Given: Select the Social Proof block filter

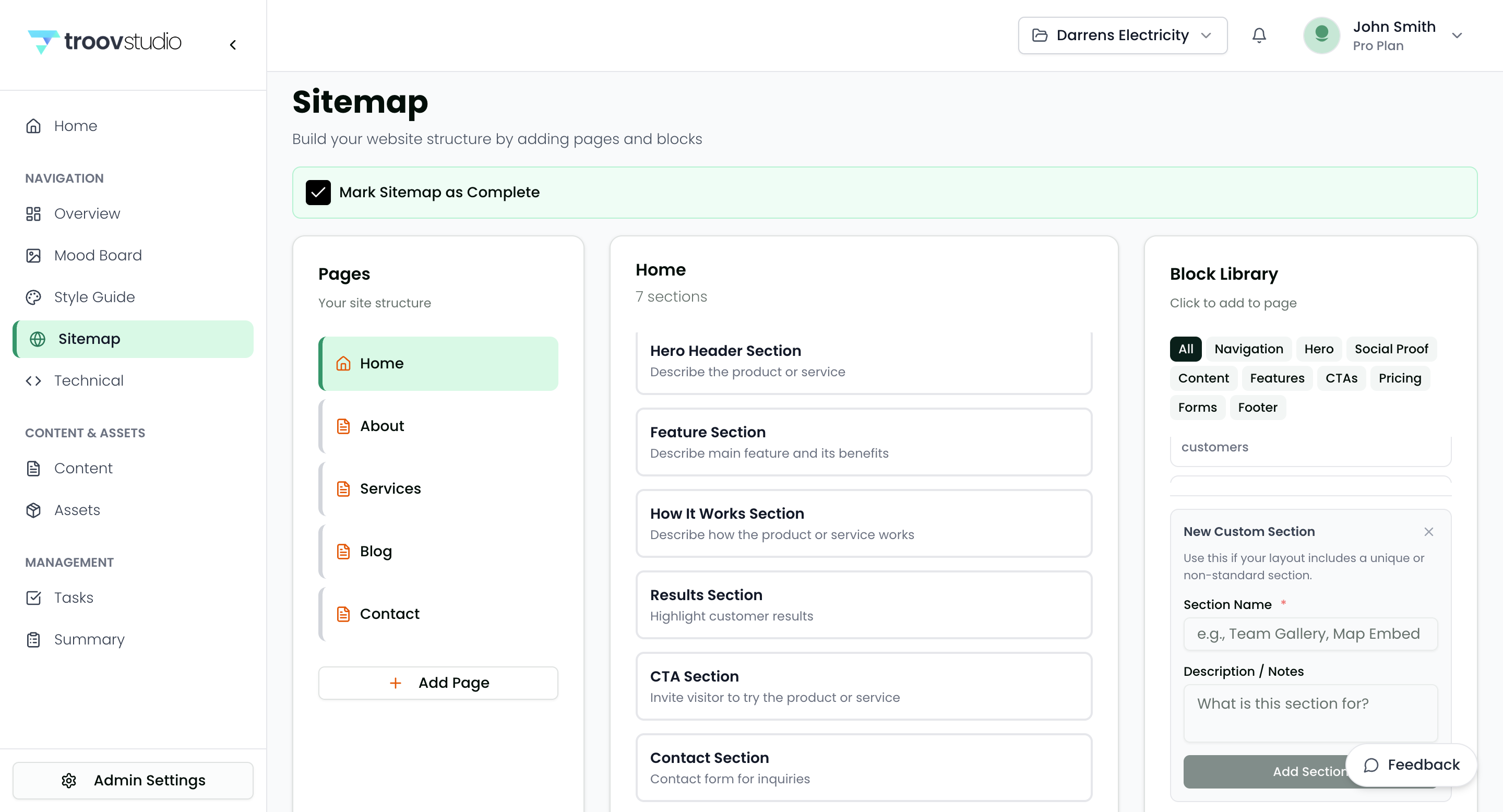Looking at the screenshot, I should click(x=1390, y=349).
